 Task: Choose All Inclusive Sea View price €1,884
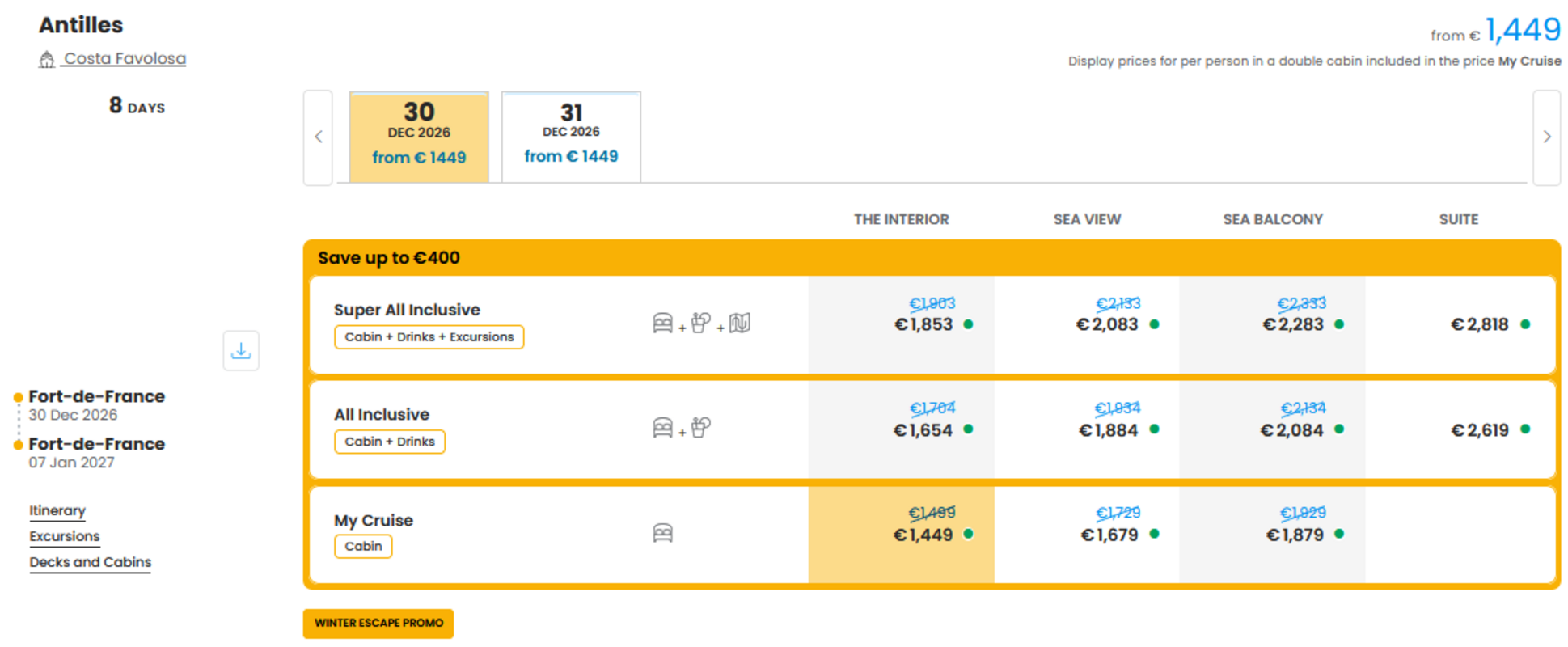(x=1087, y=429)
